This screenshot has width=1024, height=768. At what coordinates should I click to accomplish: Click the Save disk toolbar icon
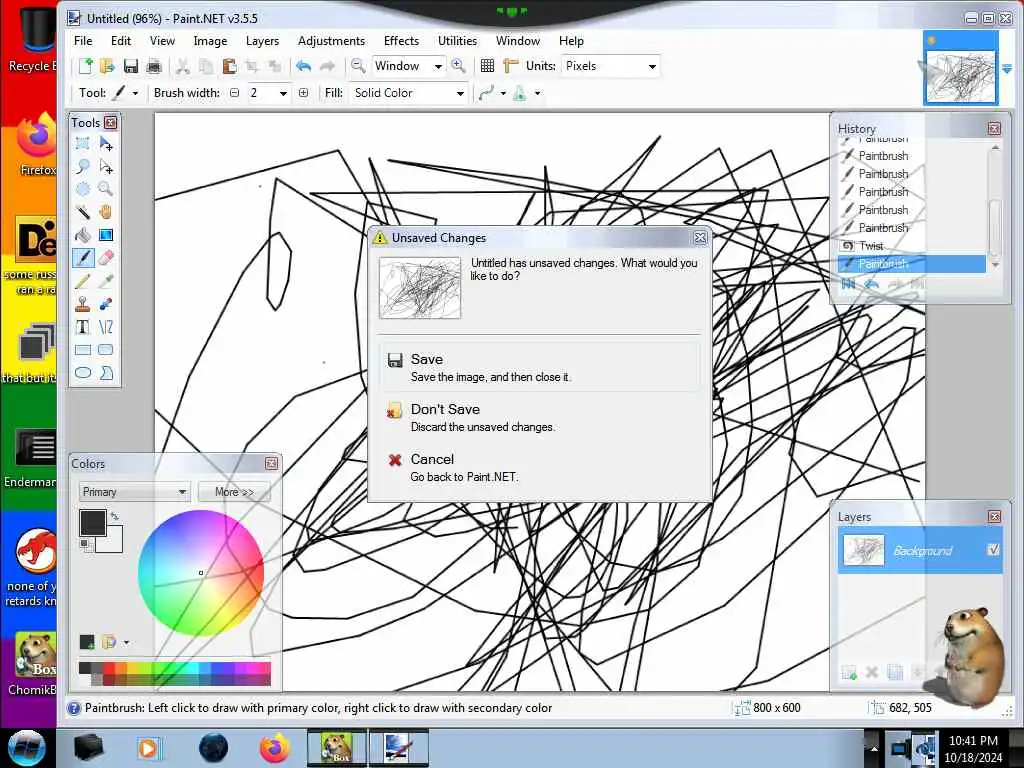pyautogui.click(x=131, y=66)
